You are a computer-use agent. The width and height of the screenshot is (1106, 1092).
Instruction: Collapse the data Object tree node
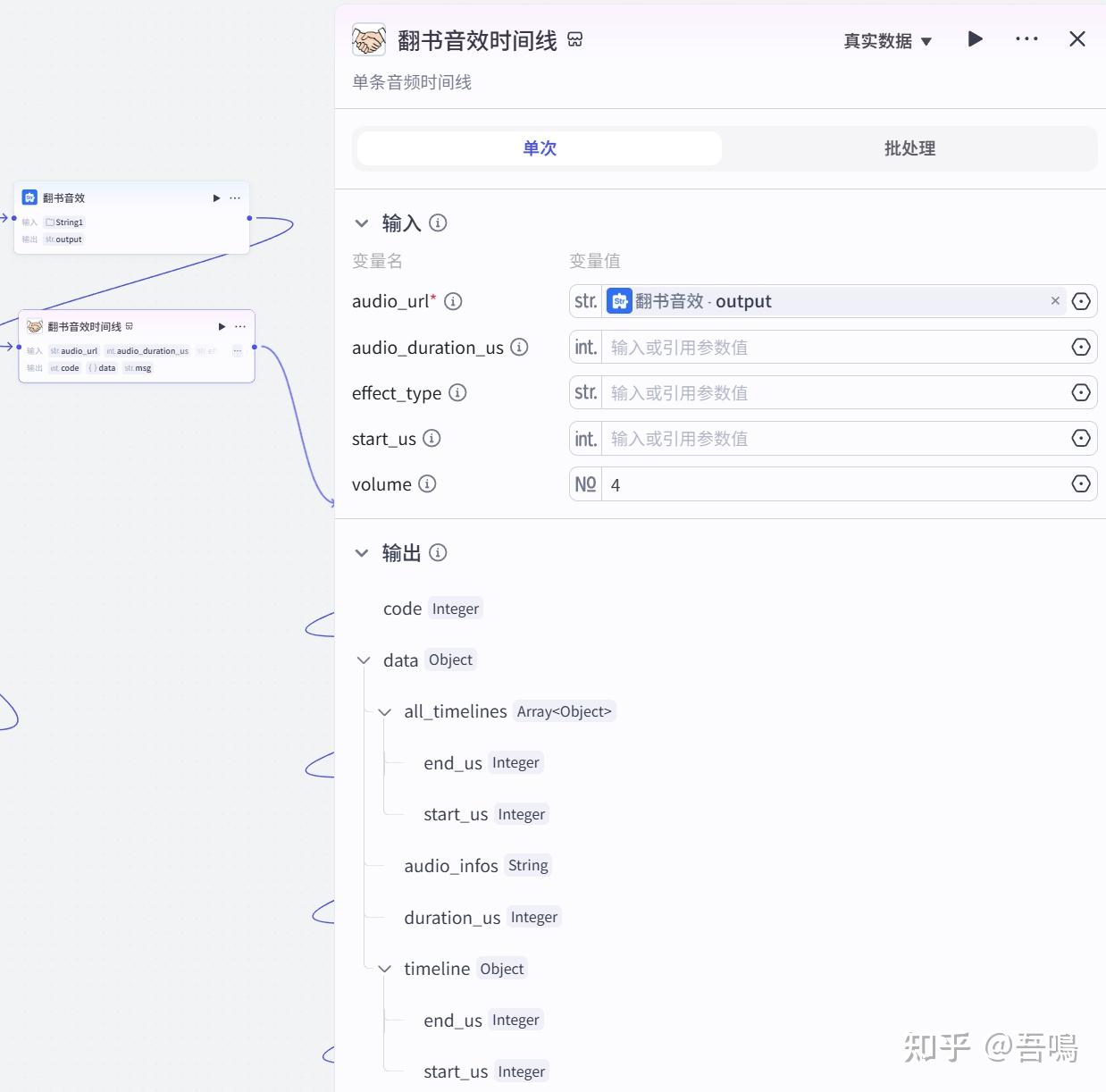[x=364, y=660]
